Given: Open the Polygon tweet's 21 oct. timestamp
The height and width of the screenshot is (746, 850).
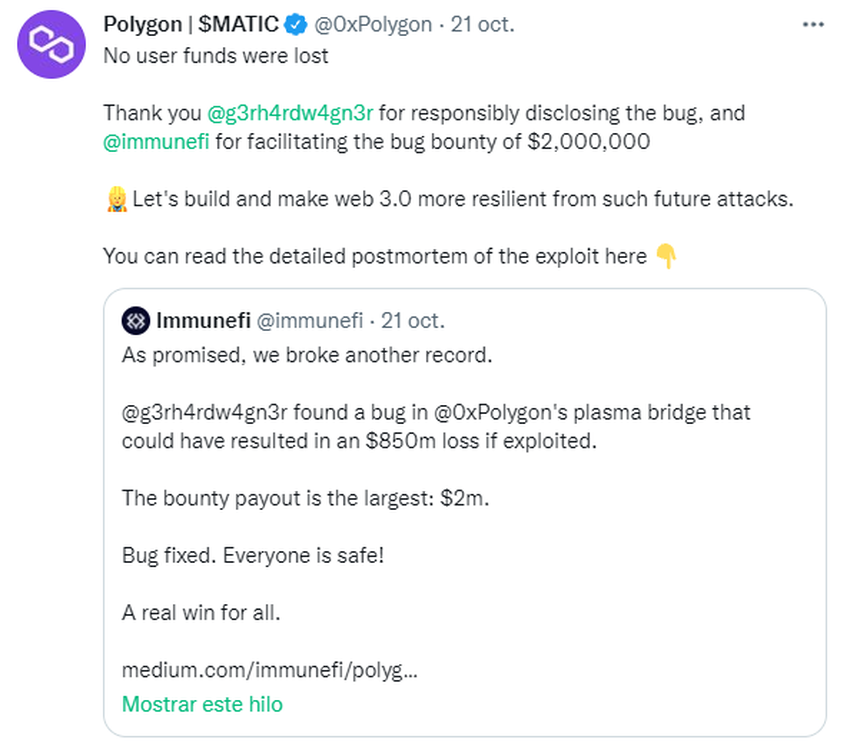Looking at the screenshot, I should [x=482, y=25].
